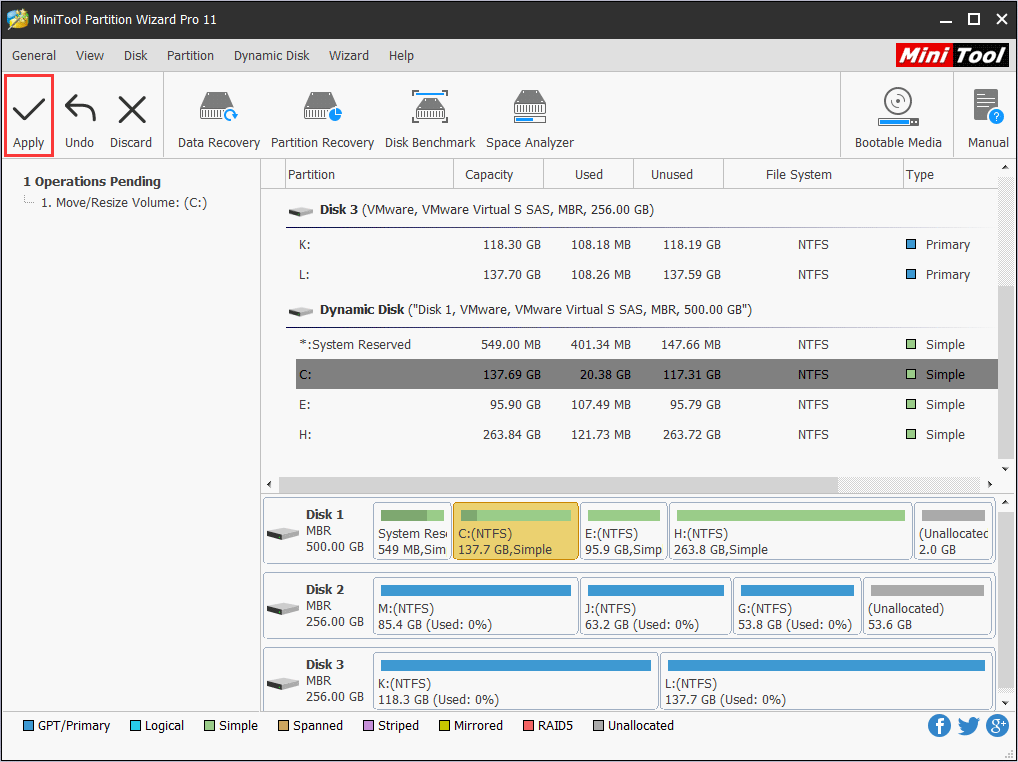This screenshot has height=762, width=1018.
Task: Click the MiniTool logo
Action: coord(952,55)
